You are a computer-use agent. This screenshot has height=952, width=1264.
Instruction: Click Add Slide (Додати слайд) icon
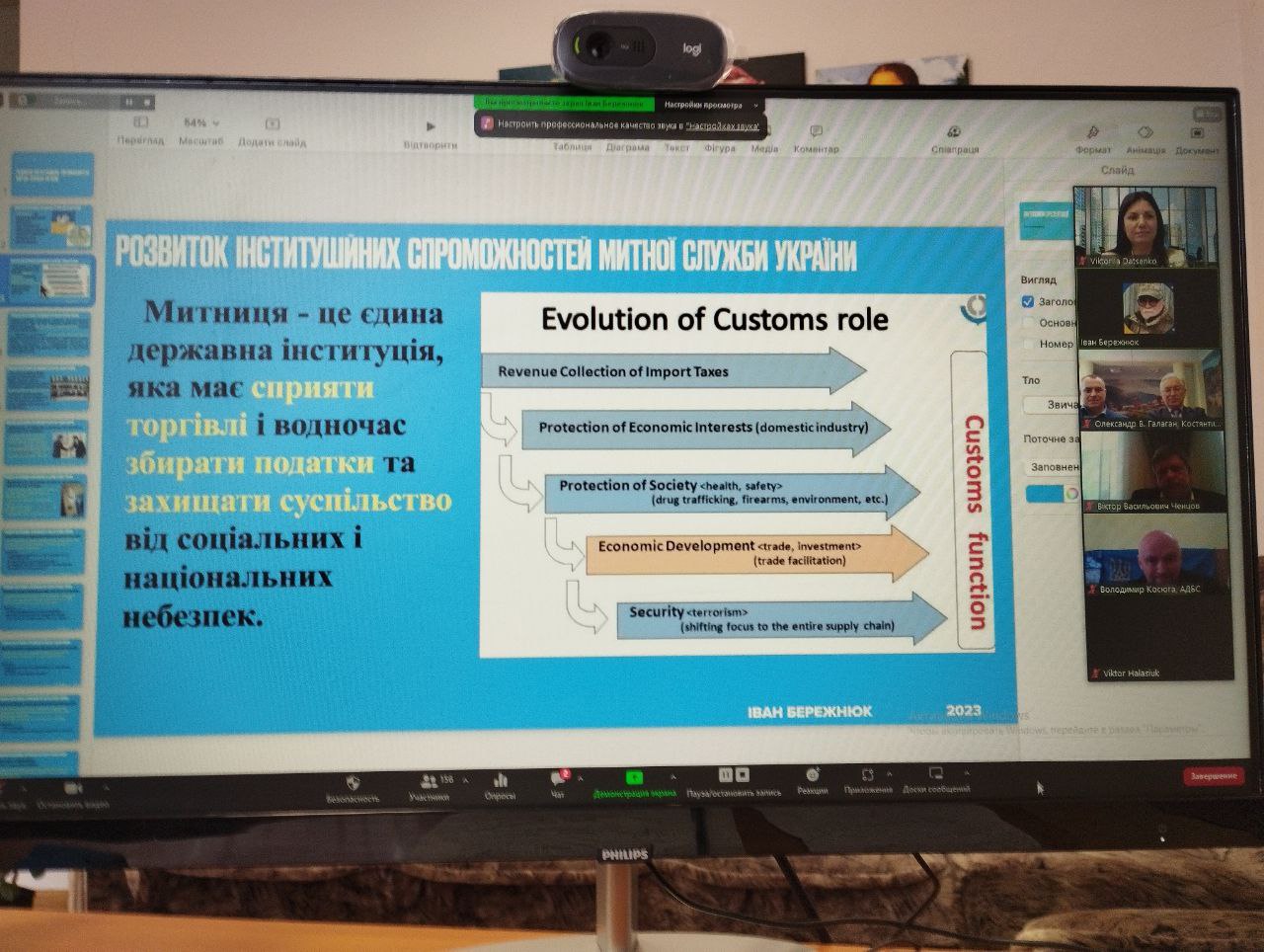(x=272, y=124)
